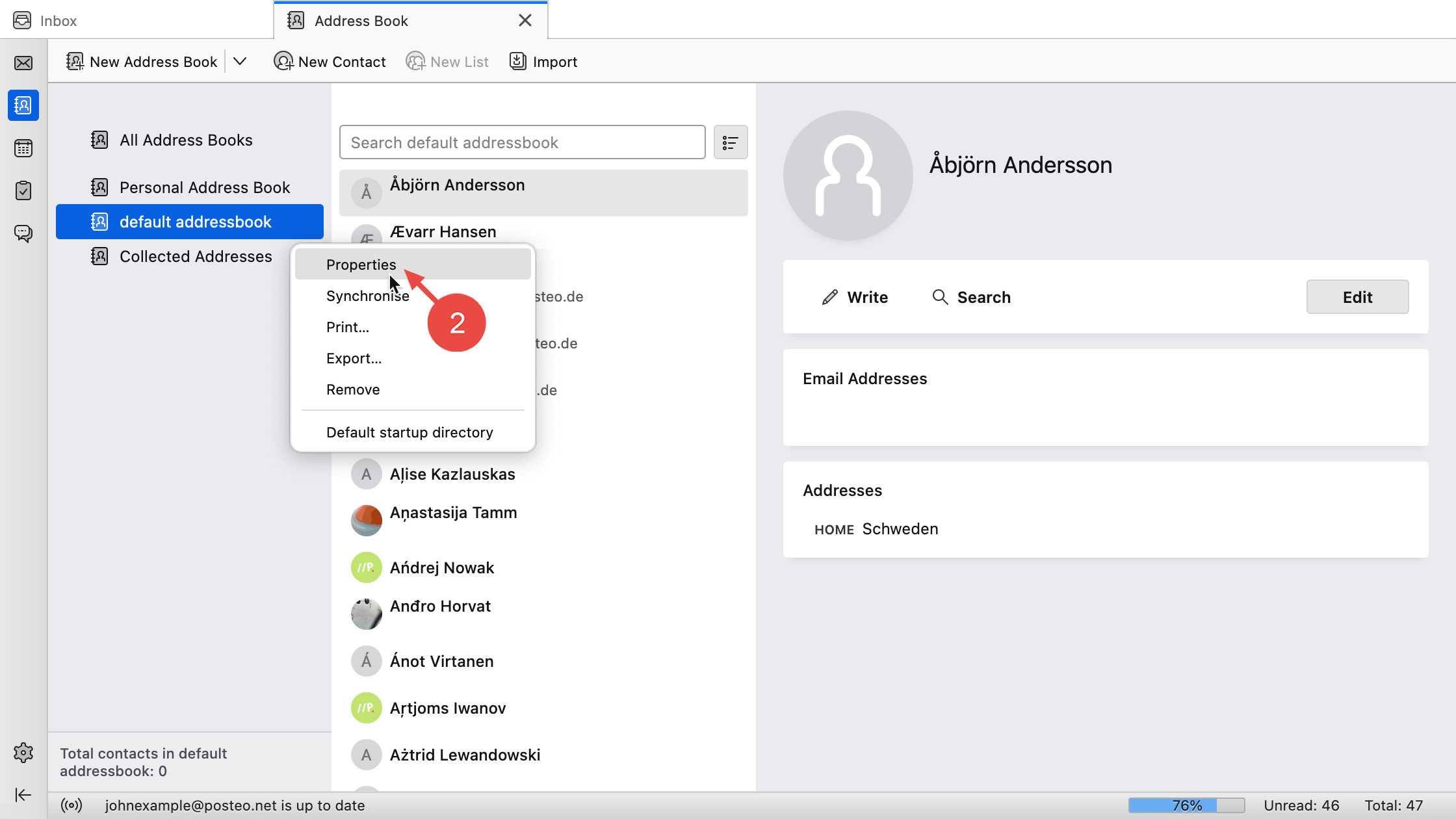
Task: Open list display options button
Action: coord(730,142)
